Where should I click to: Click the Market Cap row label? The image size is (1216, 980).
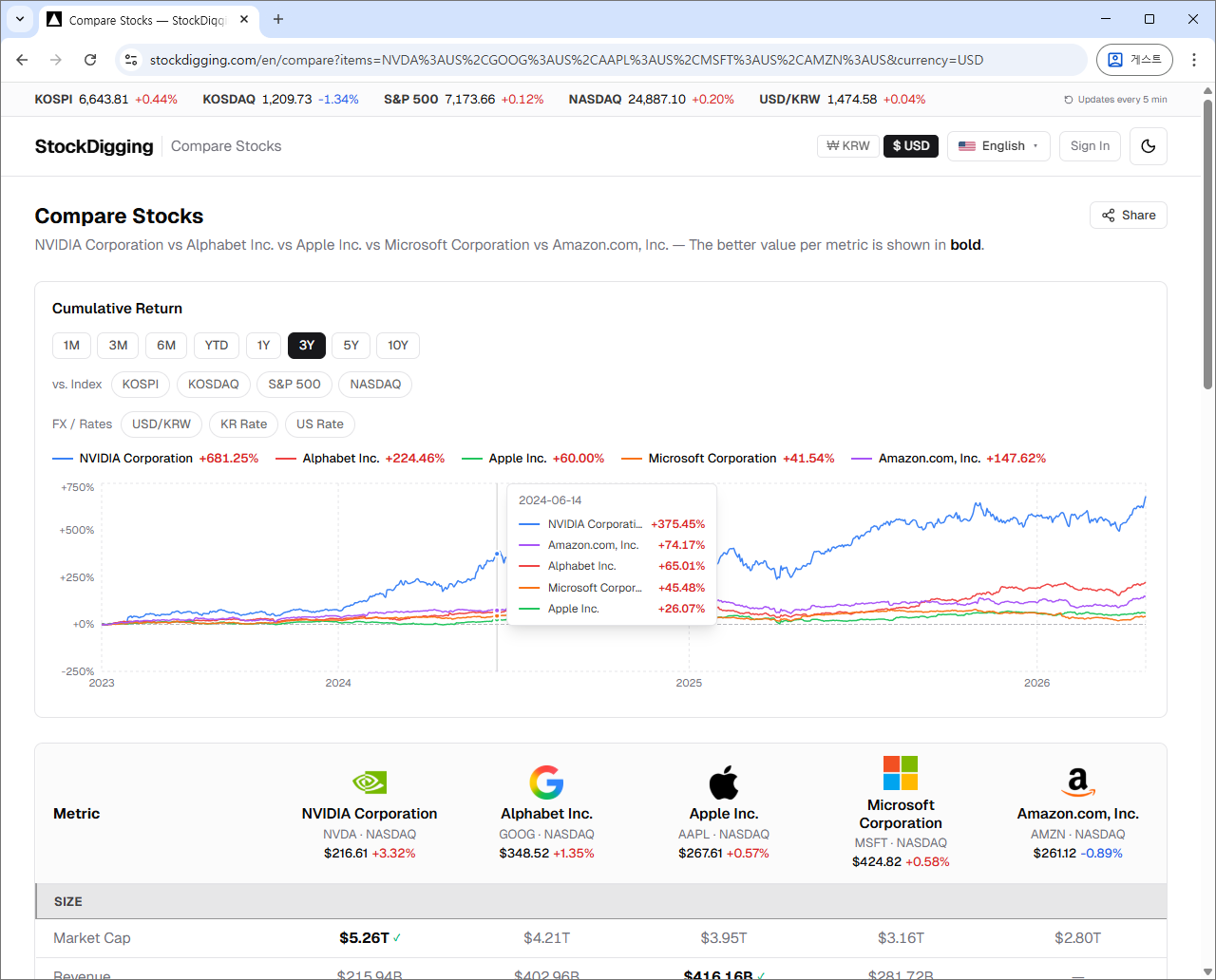coord(92,938)
